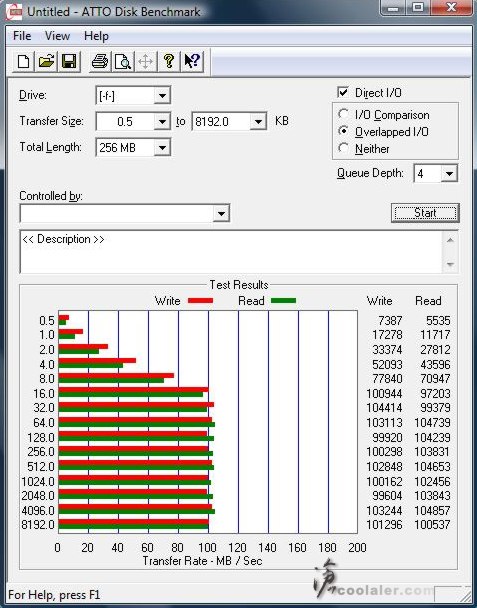Click the New document toolbar icon

(x=24, y=61)
